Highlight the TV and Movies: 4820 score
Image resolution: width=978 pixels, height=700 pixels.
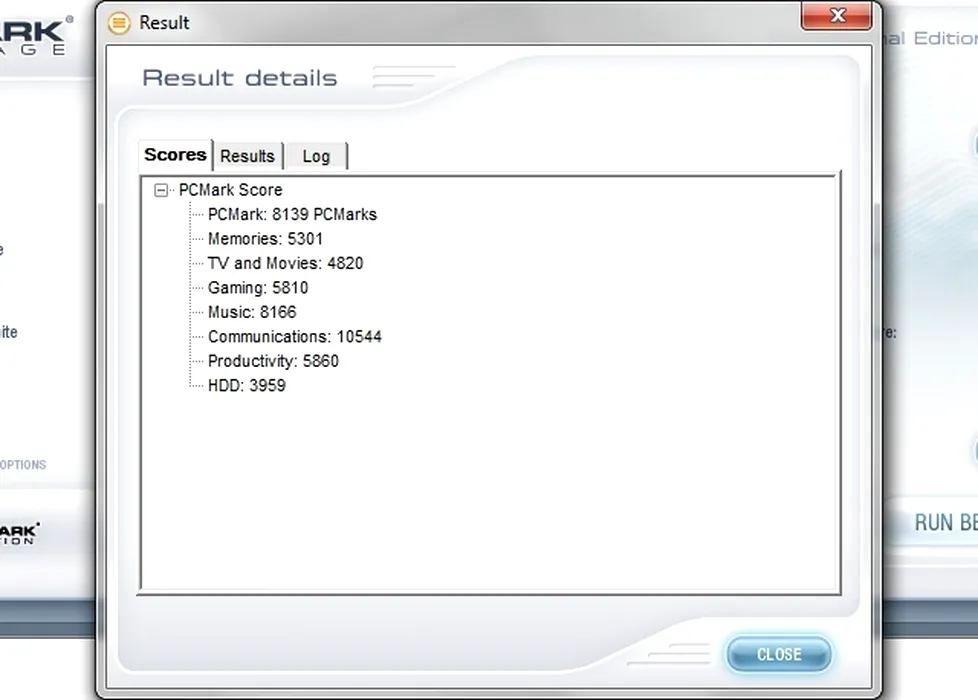pyautogui.click(x=285, y=263)
